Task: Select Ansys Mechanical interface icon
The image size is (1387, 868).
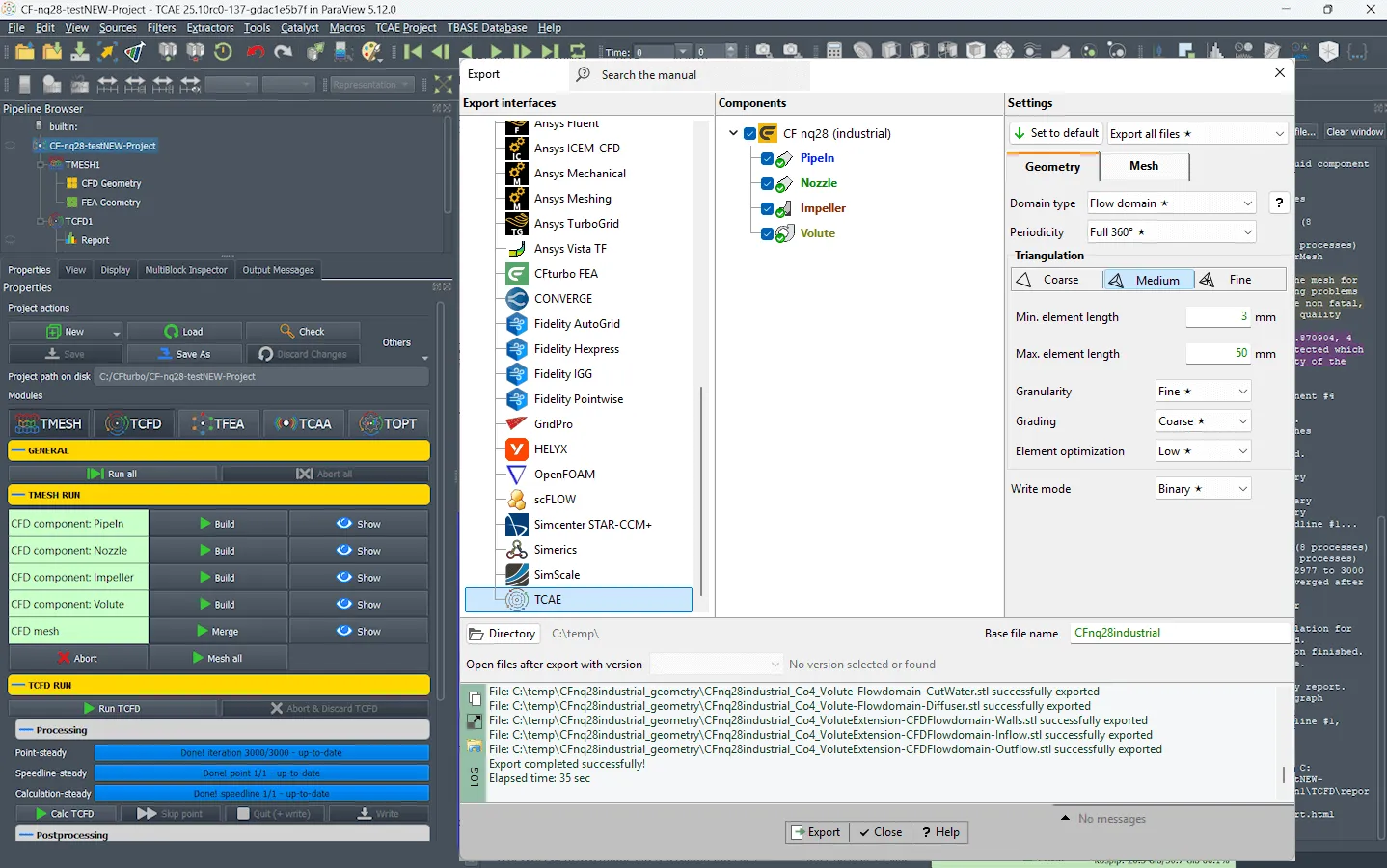Action: [517, 174]
